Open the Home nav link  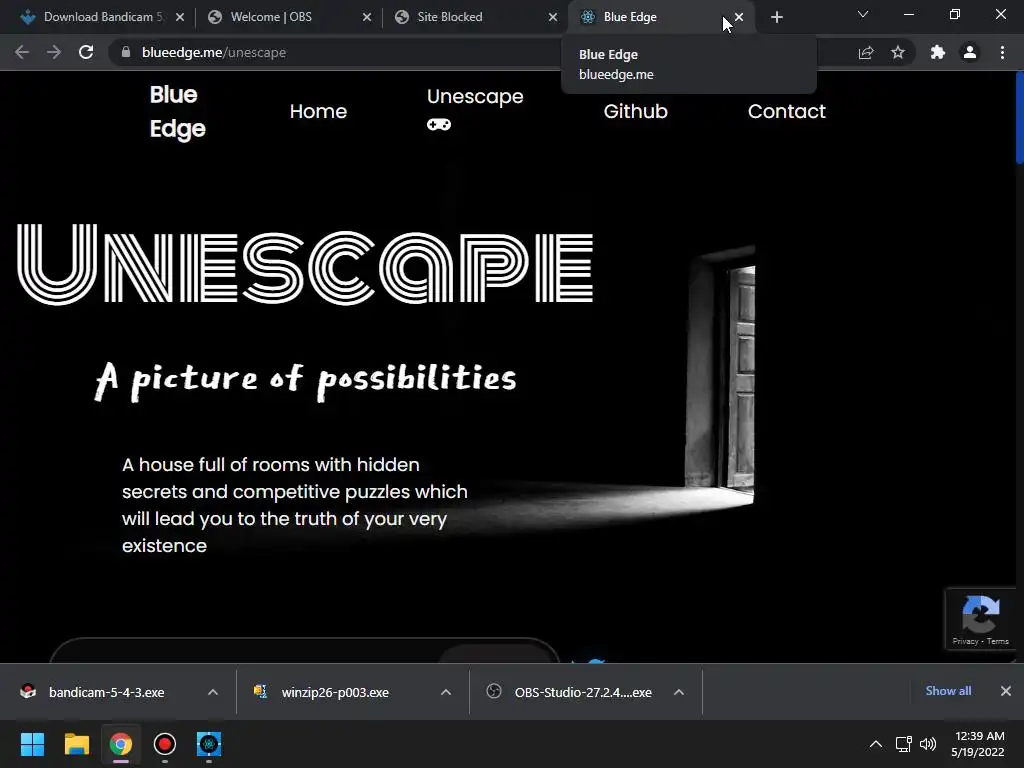click(x=318, y=112)
